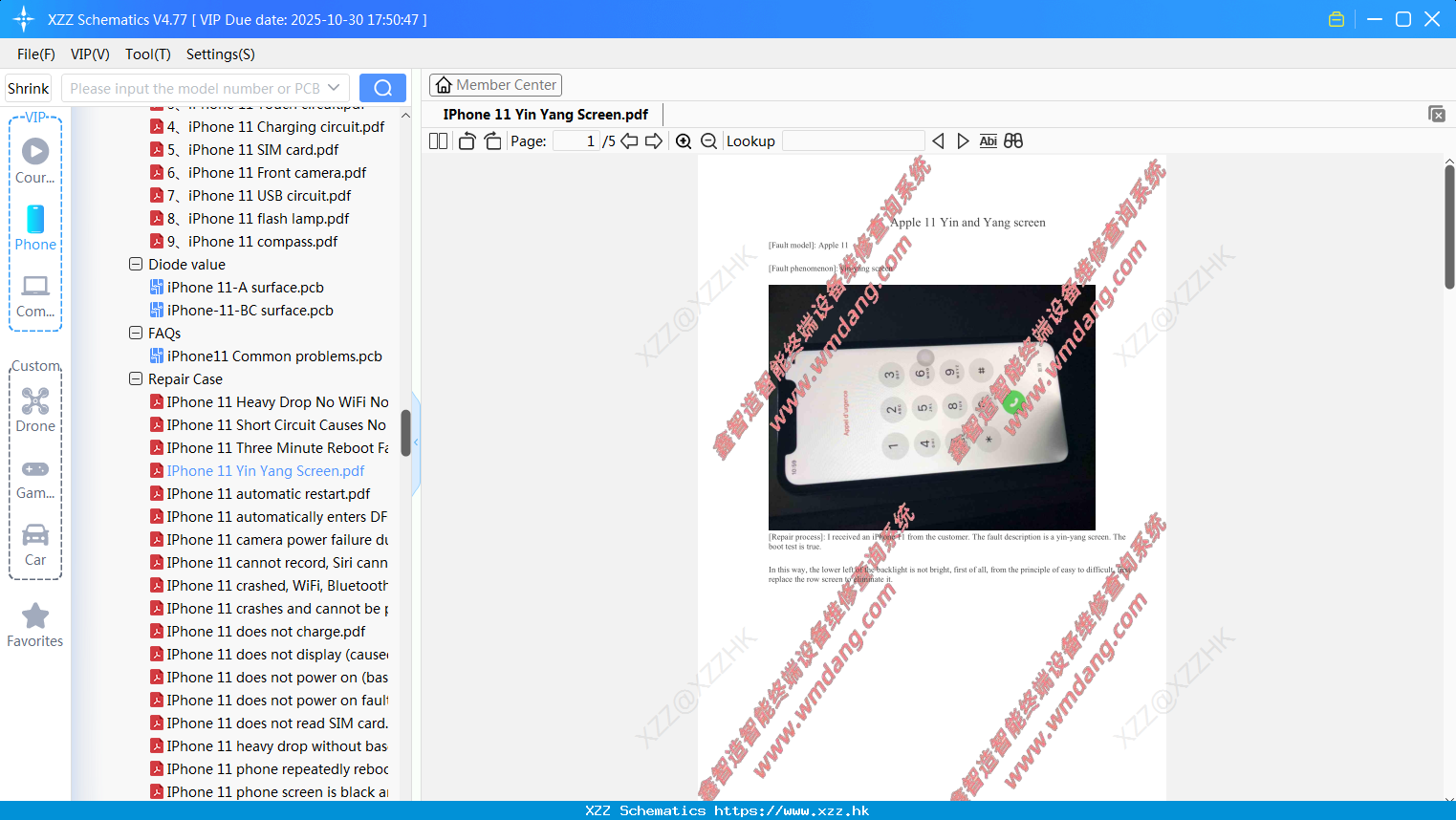Open IPhone 11 Heavy Drop No WiFi file
Image resolution: width=1456 pixels, height=820 pixels.
click(270, 401)
